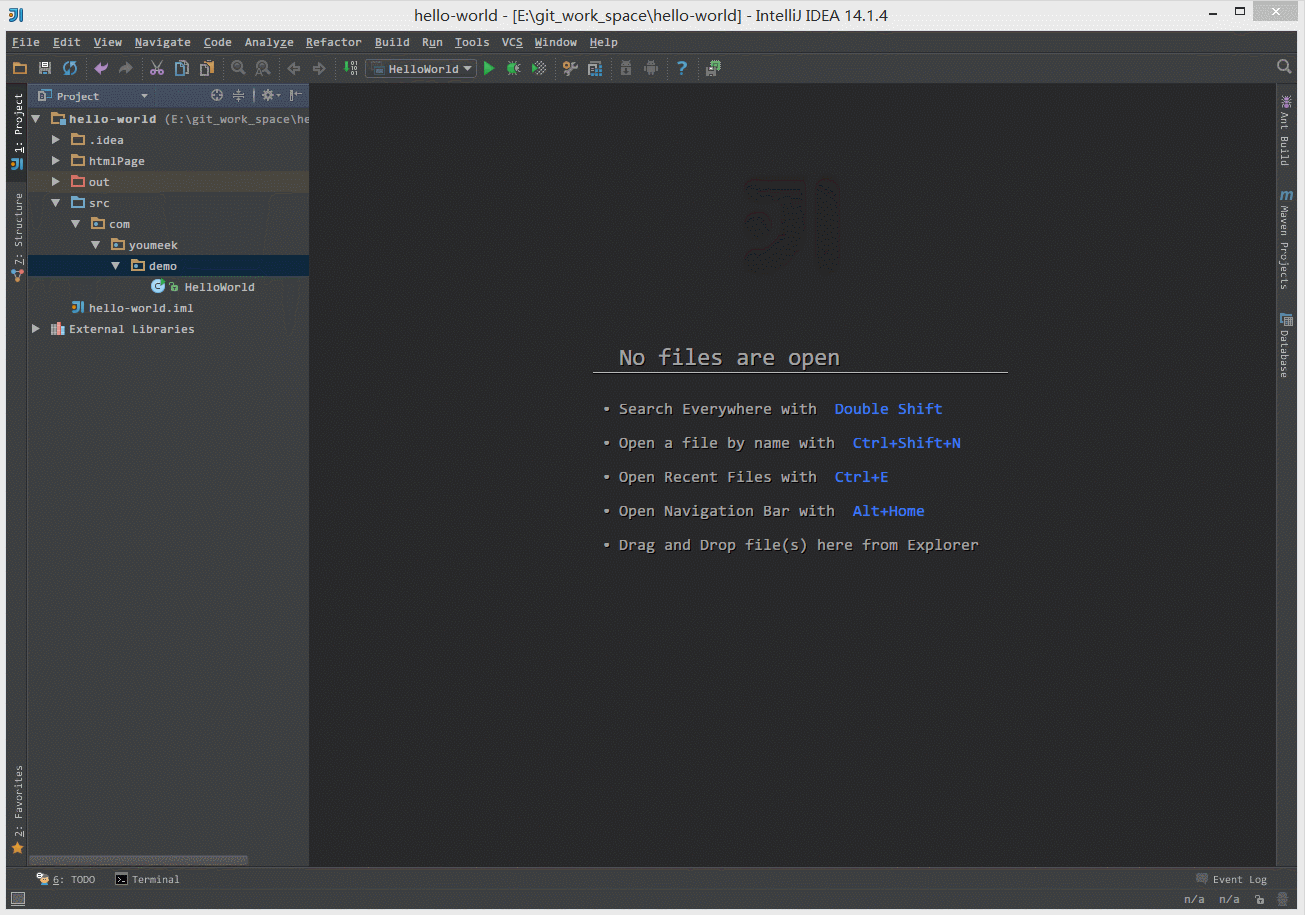
Task: Collapse the src folder in Project tree
Action: click(56, 202)
